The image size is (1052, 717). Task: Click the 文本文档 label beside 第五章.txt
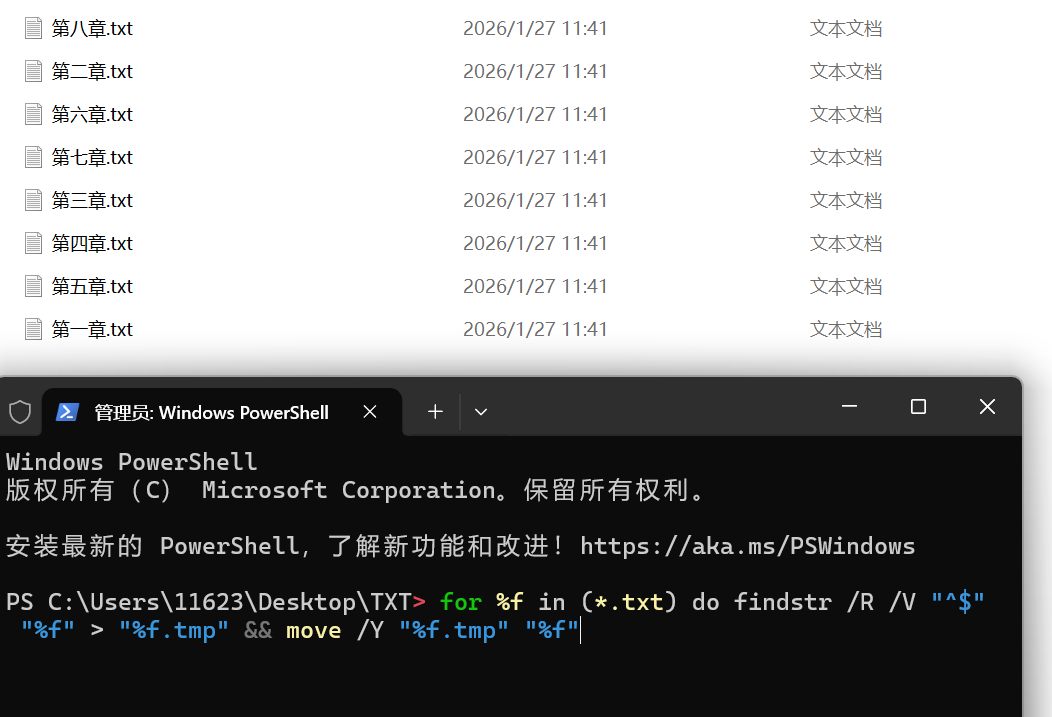pyautogui.click(x=845, y=285)
